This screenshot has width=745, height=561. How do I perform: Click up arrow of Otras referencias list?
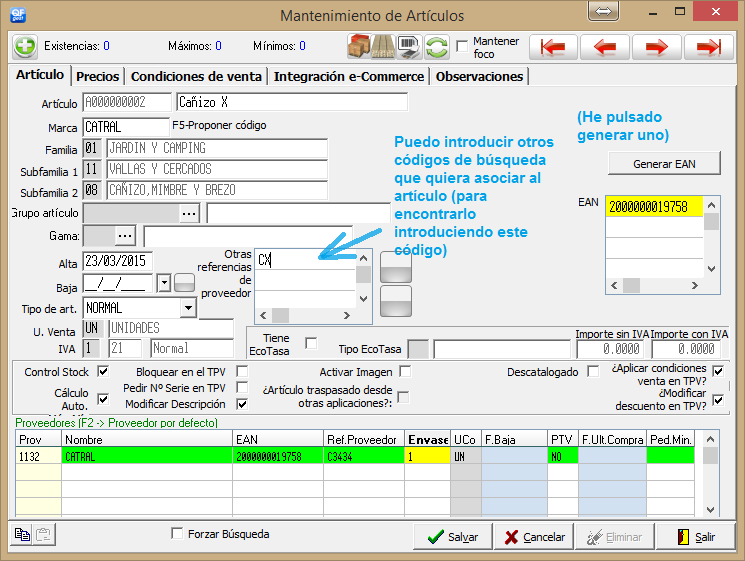363,258
